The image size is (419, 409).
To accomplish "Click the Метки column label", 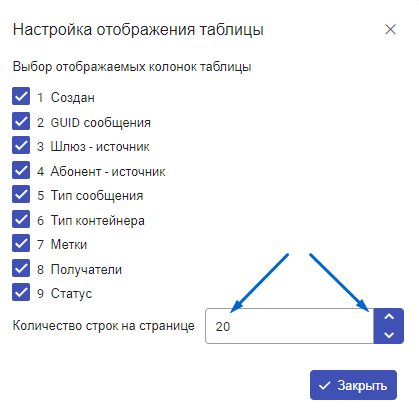I will pyautogui.click(x=69, y=244).
